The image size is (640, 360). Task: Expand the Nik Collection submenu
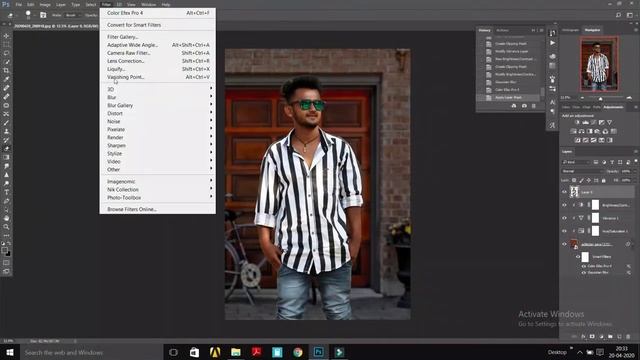pos(158,189)
